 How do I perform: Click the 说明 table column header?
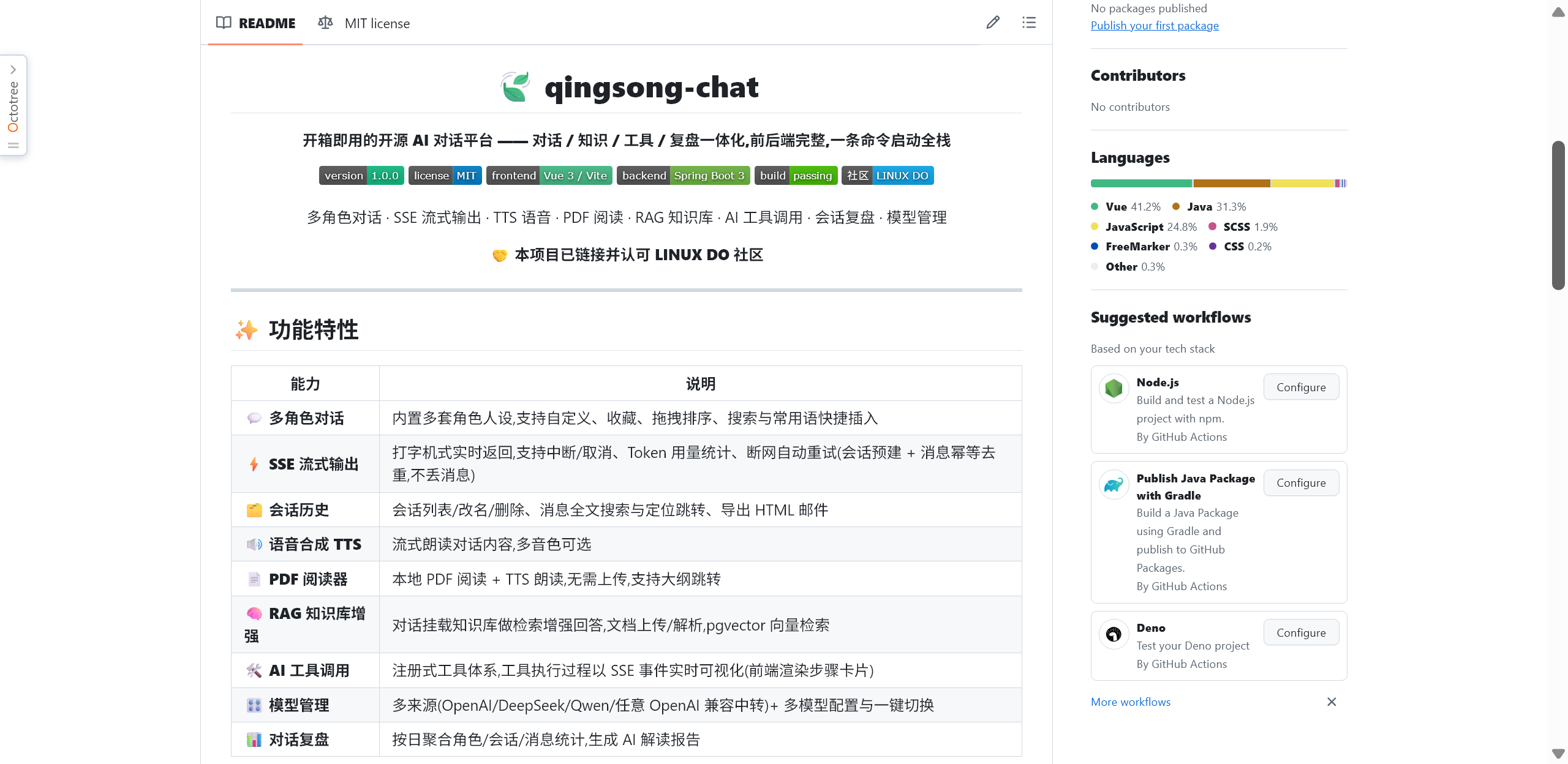click(x=701, y=384)
